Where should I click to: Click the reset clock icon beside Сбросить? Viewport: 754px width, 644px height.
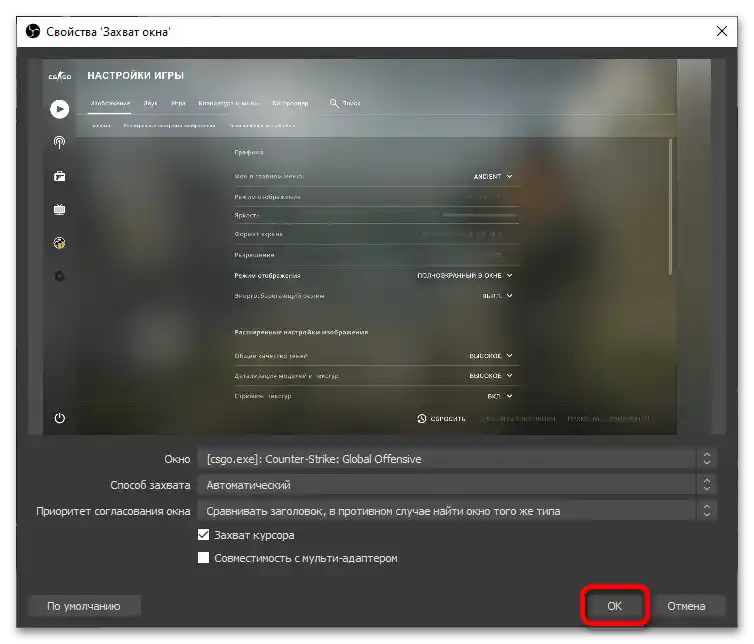click(x=422, y=418)
